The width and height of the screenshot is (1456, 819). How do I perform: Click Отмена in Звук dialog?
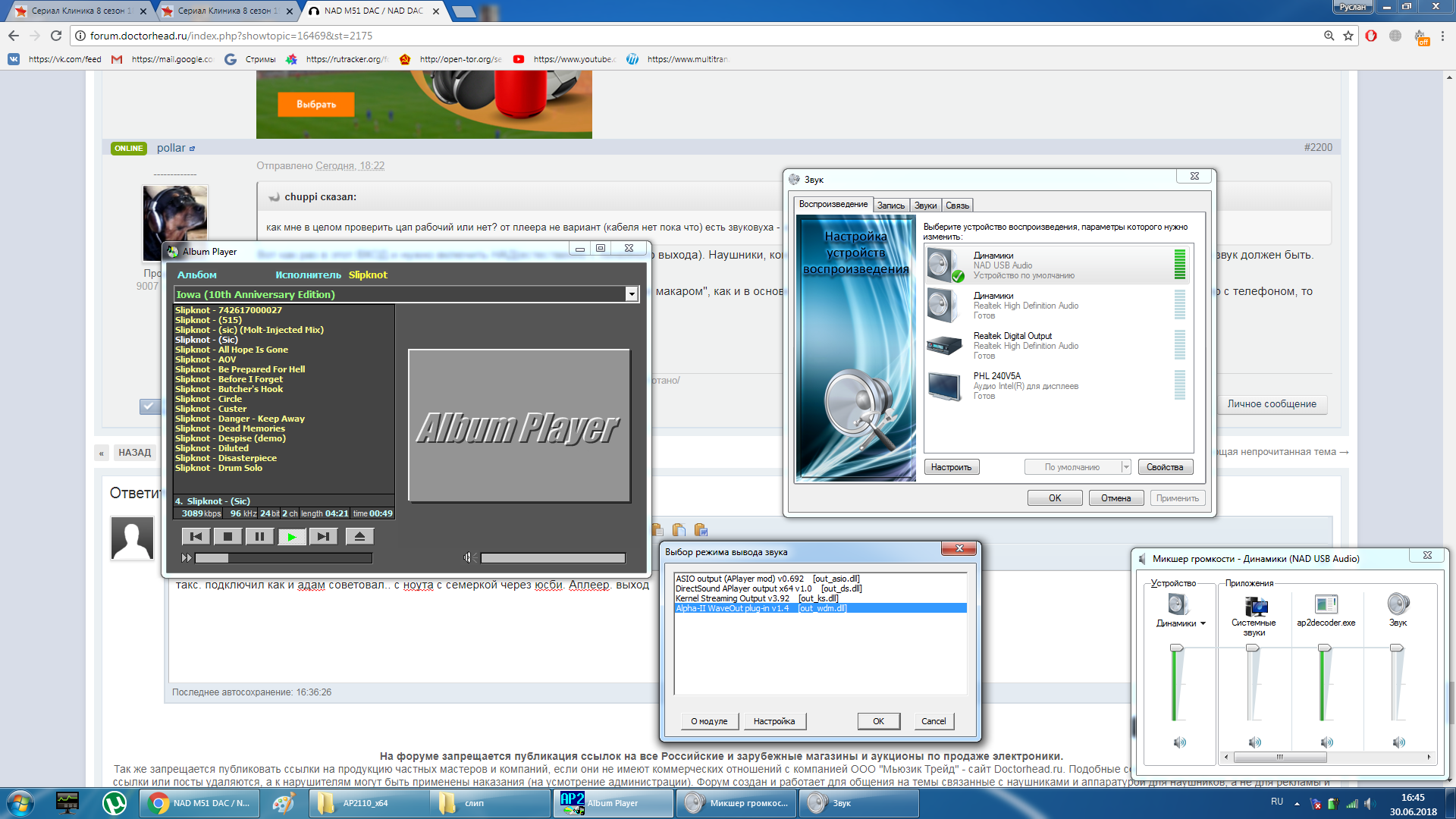pos(1116,498)
